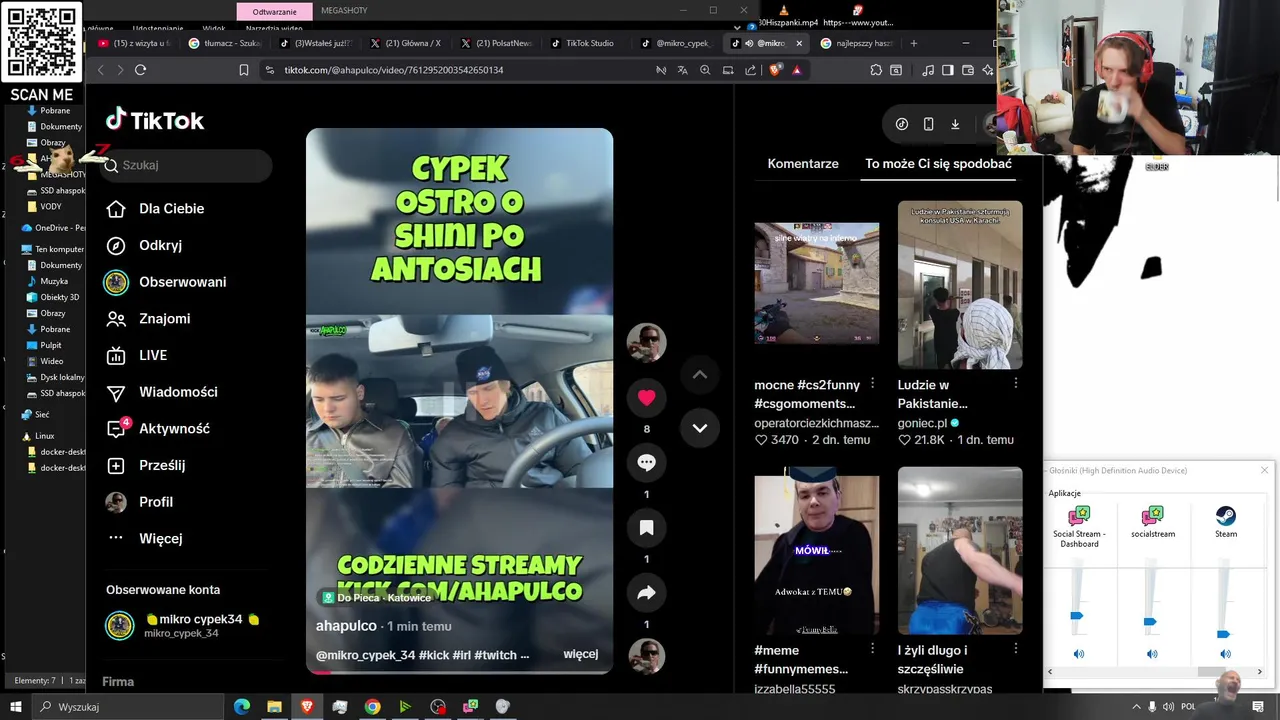Open the phone app icon in TikTok header
The height and width of the screenshot is (720, 1280).
[928, 124]
